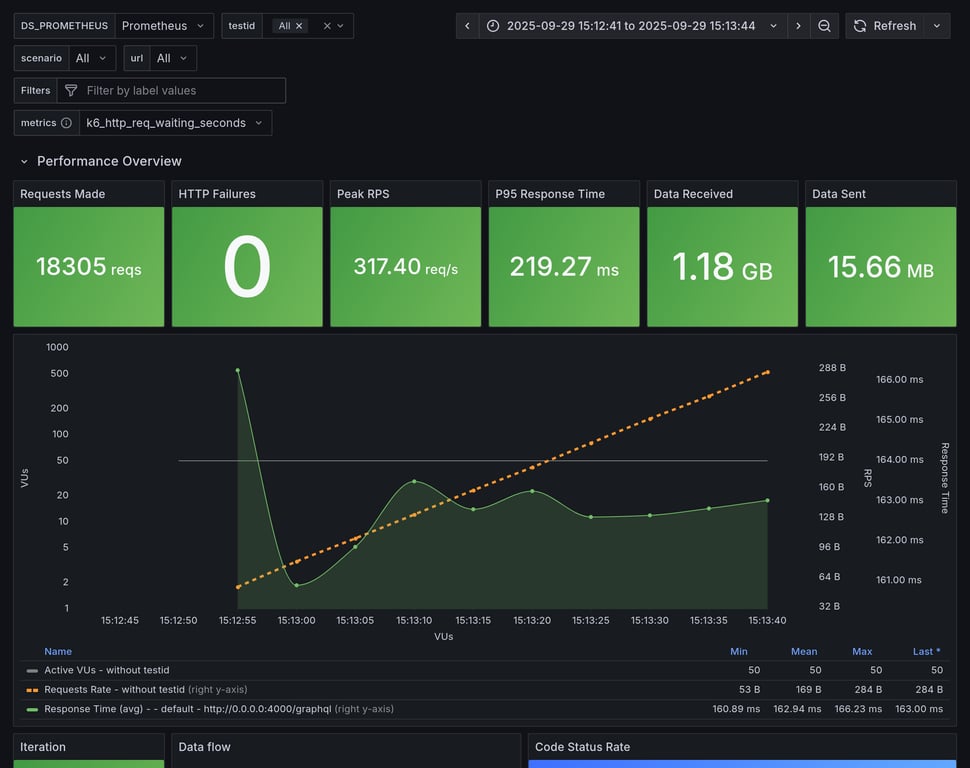Click the clock icon in time picker
Screen dimensions: 970x768
[493, 26]
